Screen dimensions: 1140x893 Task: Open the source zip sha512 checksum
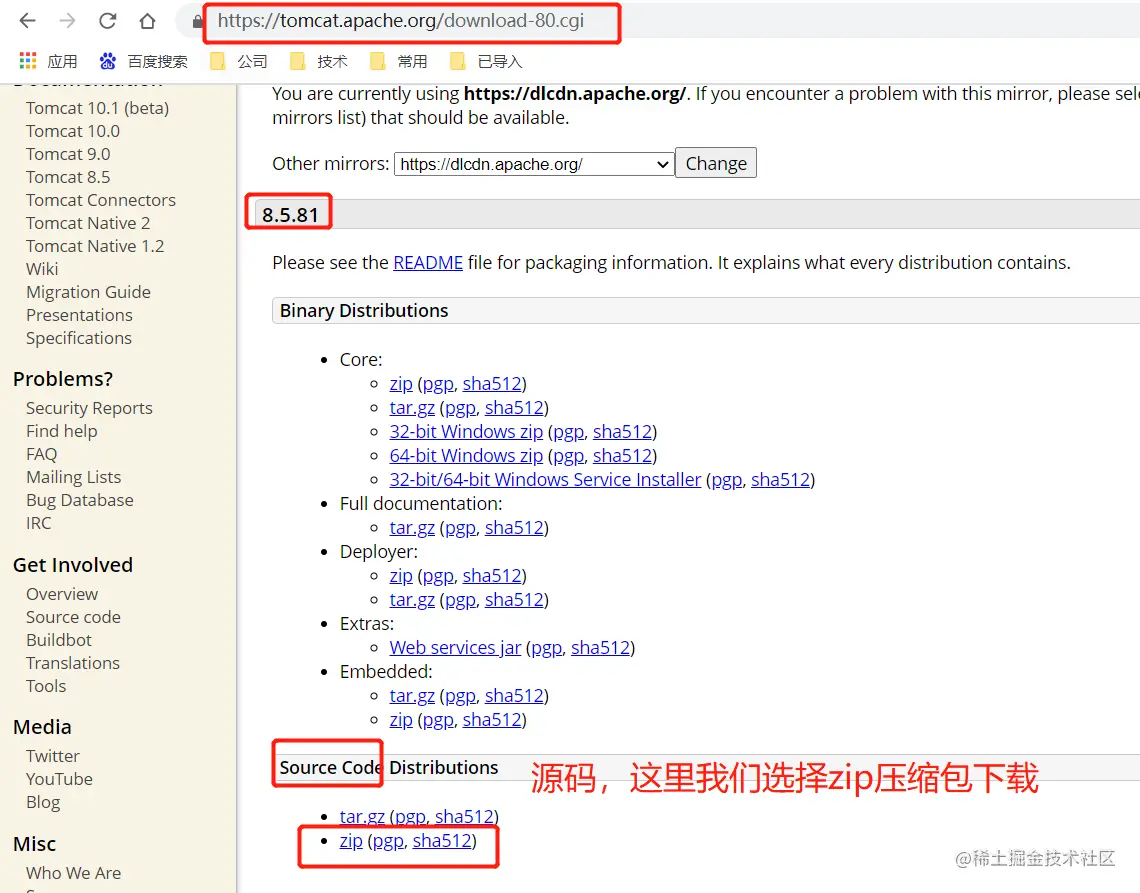[442, 841]
